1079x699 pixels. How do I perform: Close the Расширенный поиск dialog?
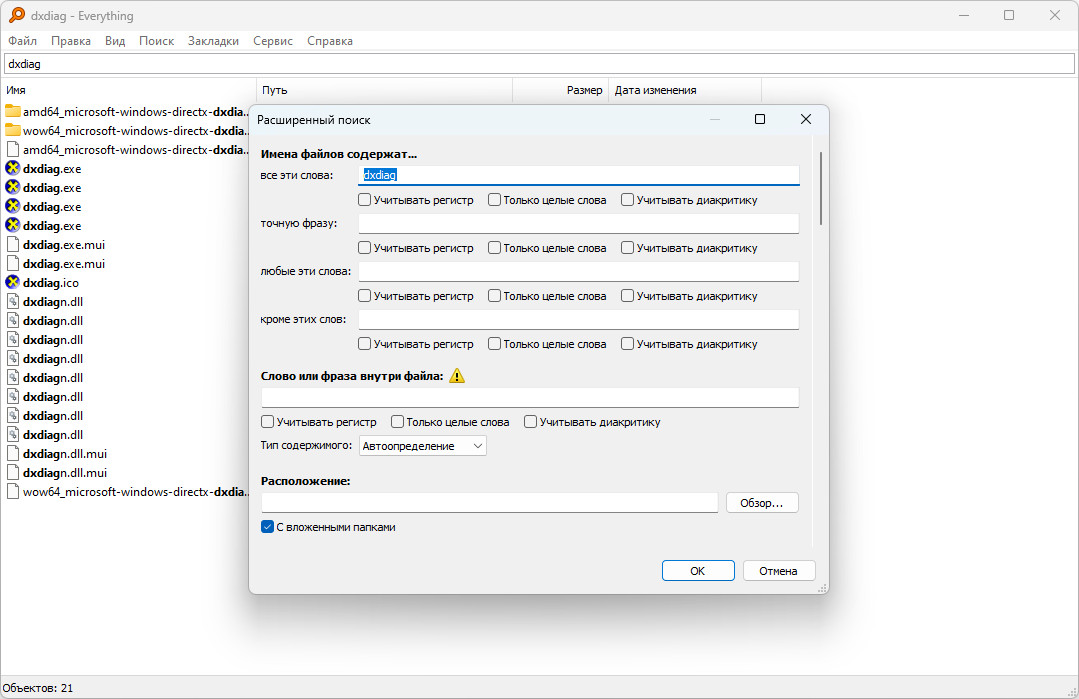806,119
